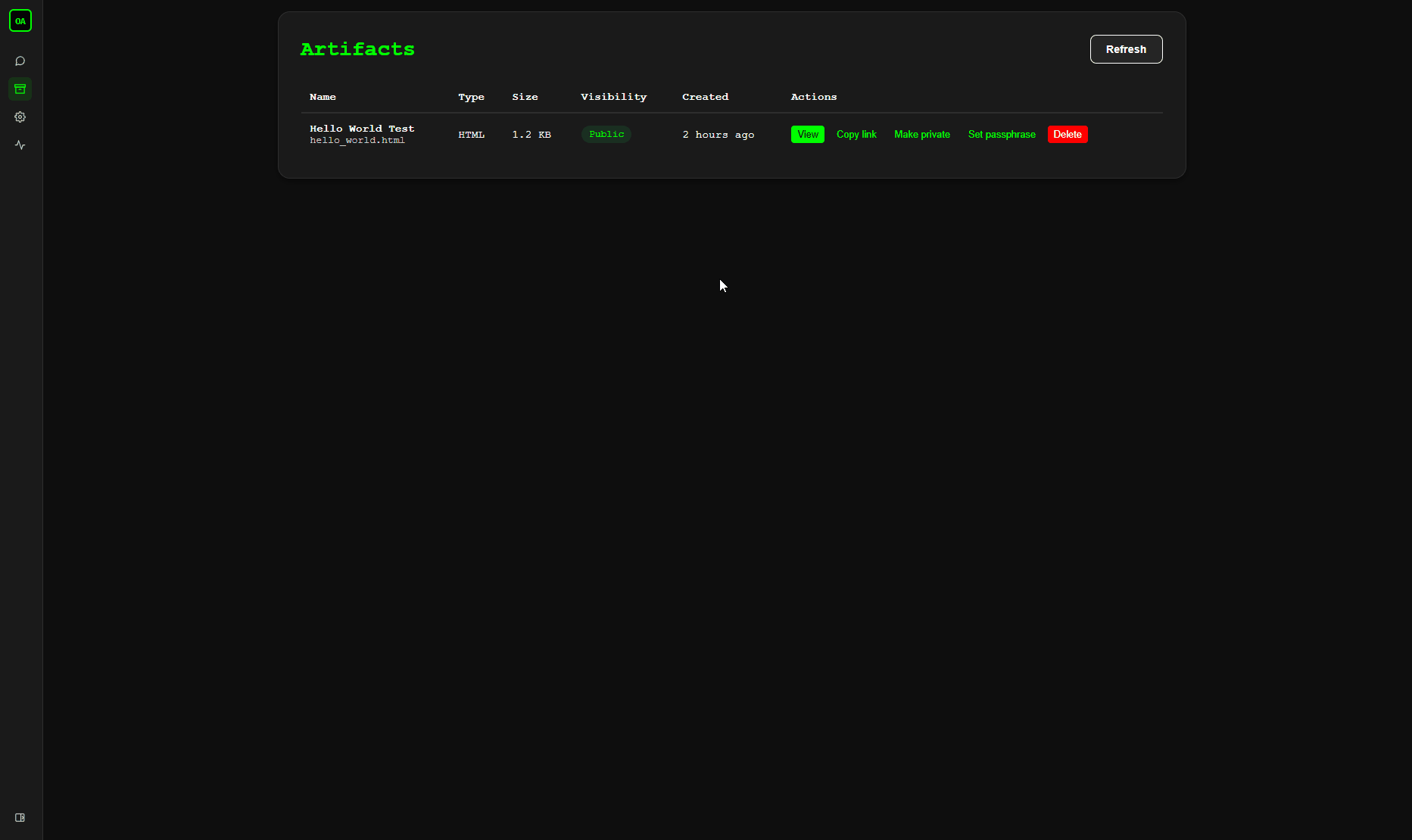The height and width of the screenshot is (840, 1412).
Task: Click the Artifacts page heading
Action: pyautogui.click(x=357, y=49)
